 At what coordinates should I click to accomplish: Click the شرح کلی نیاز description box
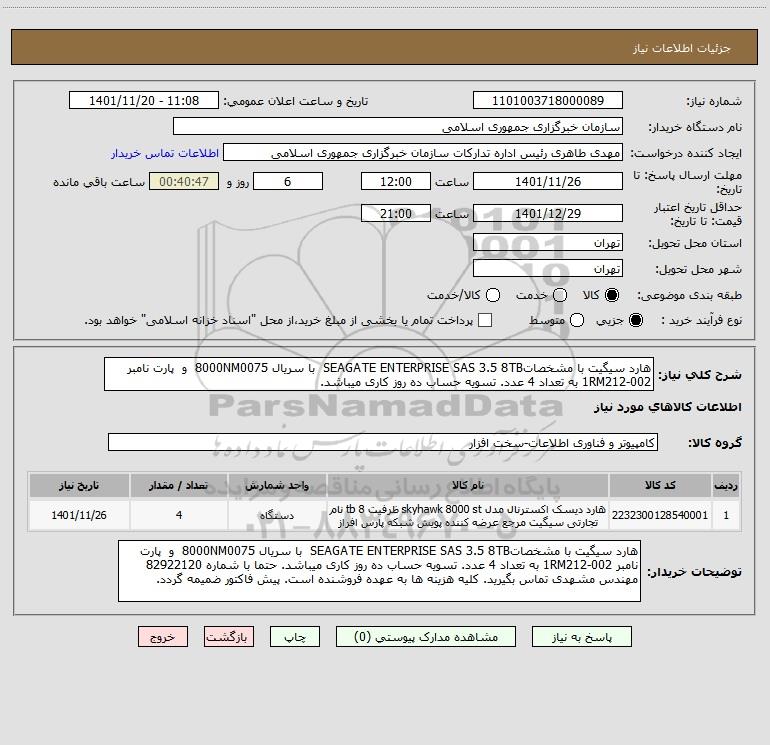(379, 374)
